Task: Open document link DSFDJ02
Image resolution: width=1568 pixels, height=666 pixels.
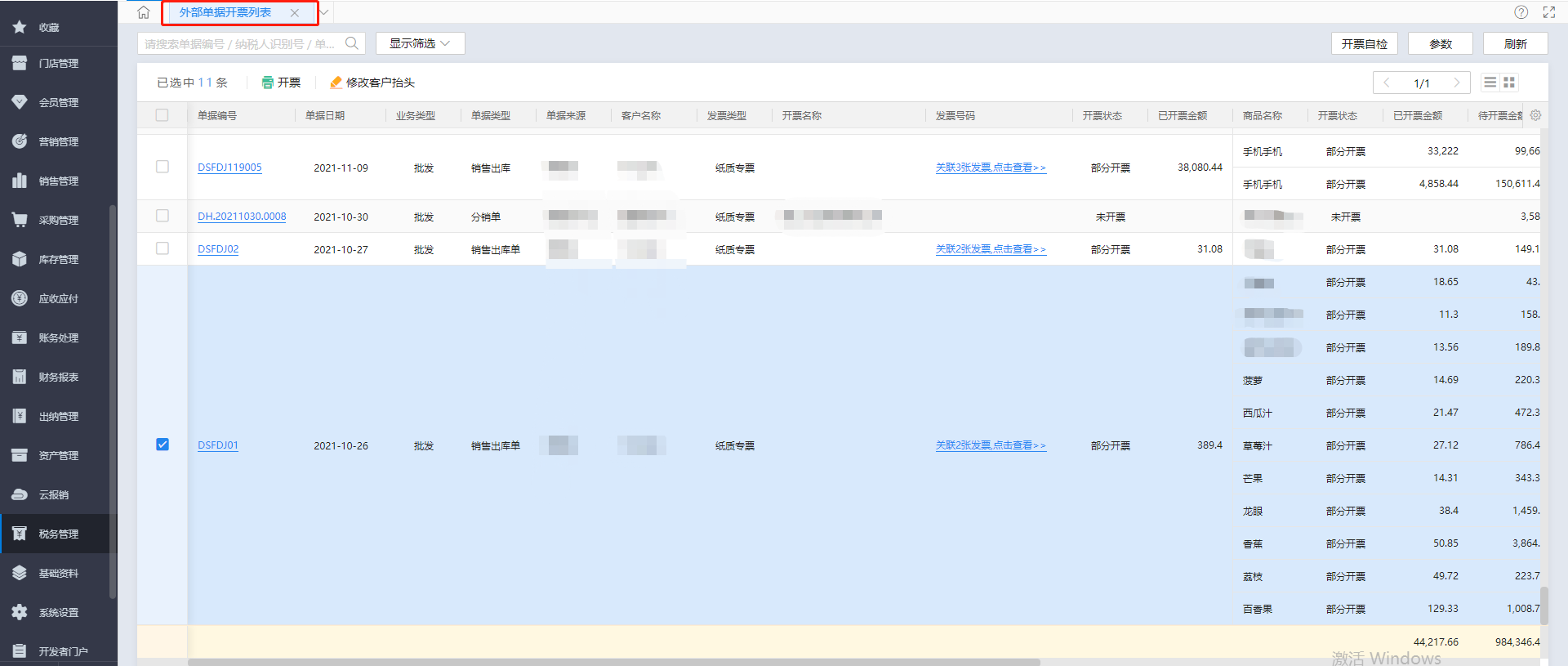Action: 218,249
